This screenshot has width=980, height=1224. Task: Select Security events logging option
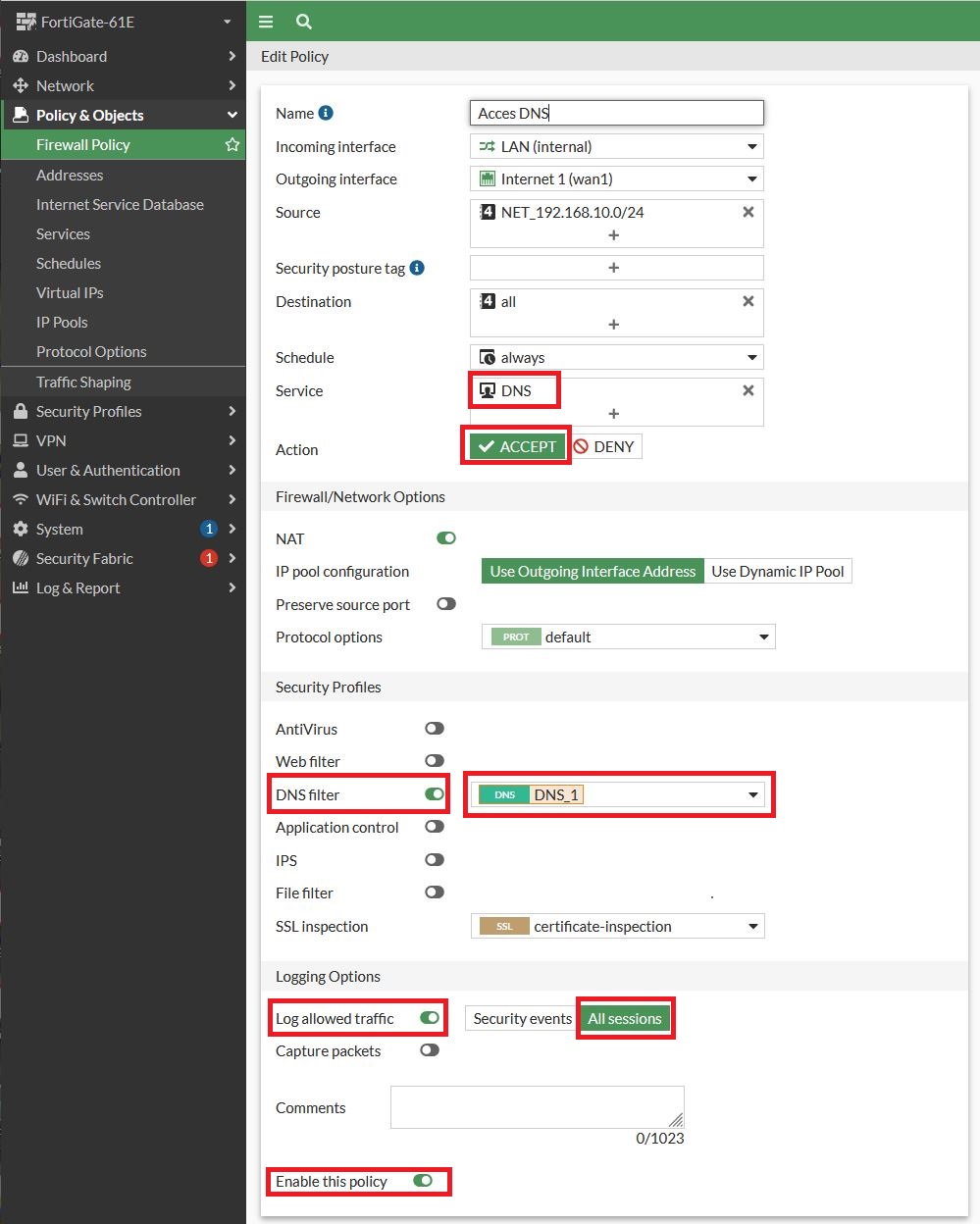(523, 1018)
